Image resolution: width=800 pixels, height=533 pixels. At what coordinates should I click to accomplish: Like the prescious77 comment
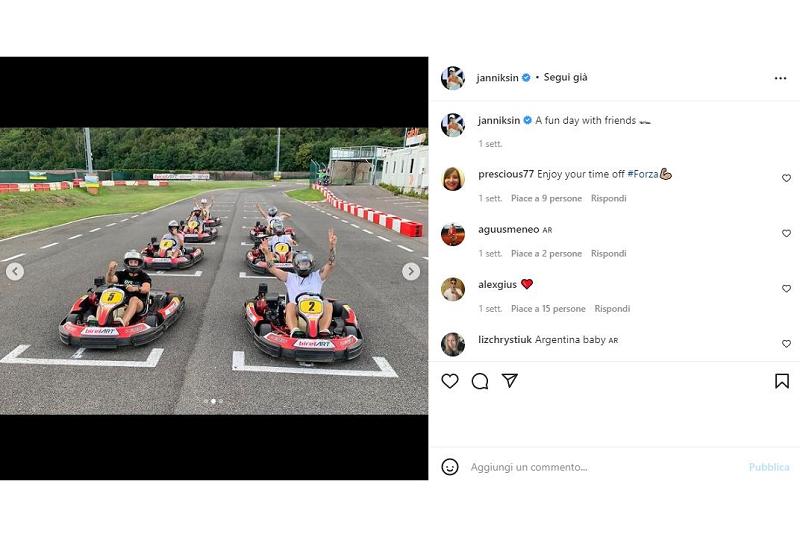pyautogui.click(x=786, y=178)
